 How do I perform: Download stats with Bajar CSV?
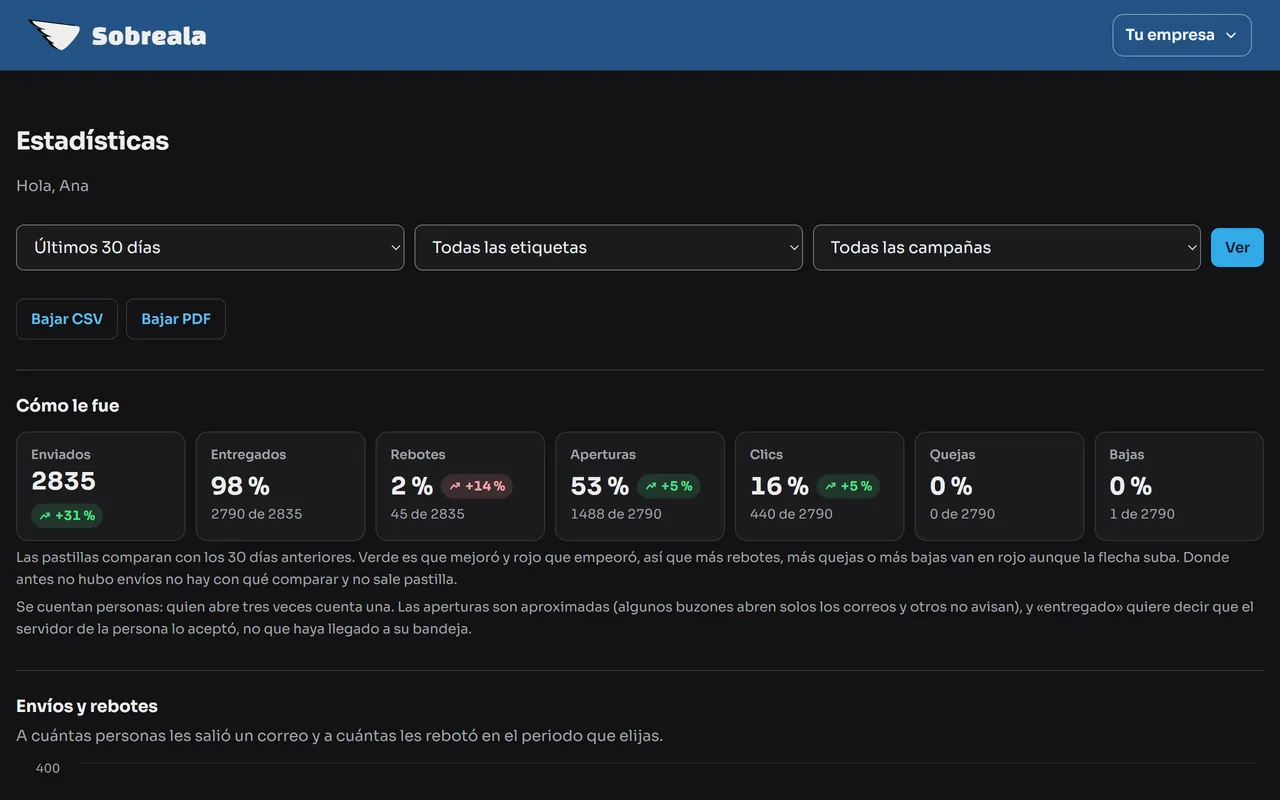[x=67, y=319]
